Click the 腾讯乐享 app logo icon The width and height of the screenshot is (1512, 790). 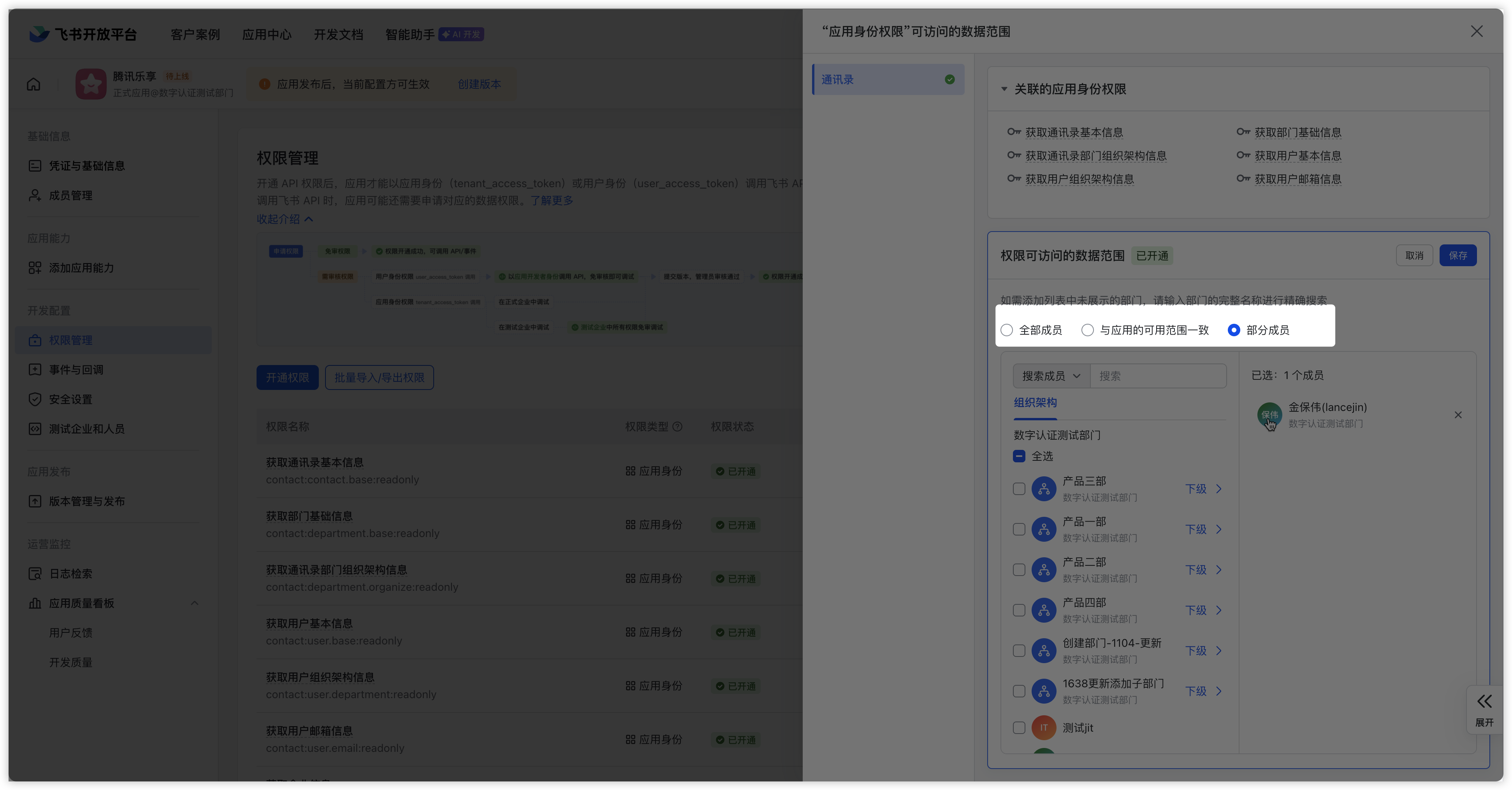pyautogui.click(x=90, y=84)
